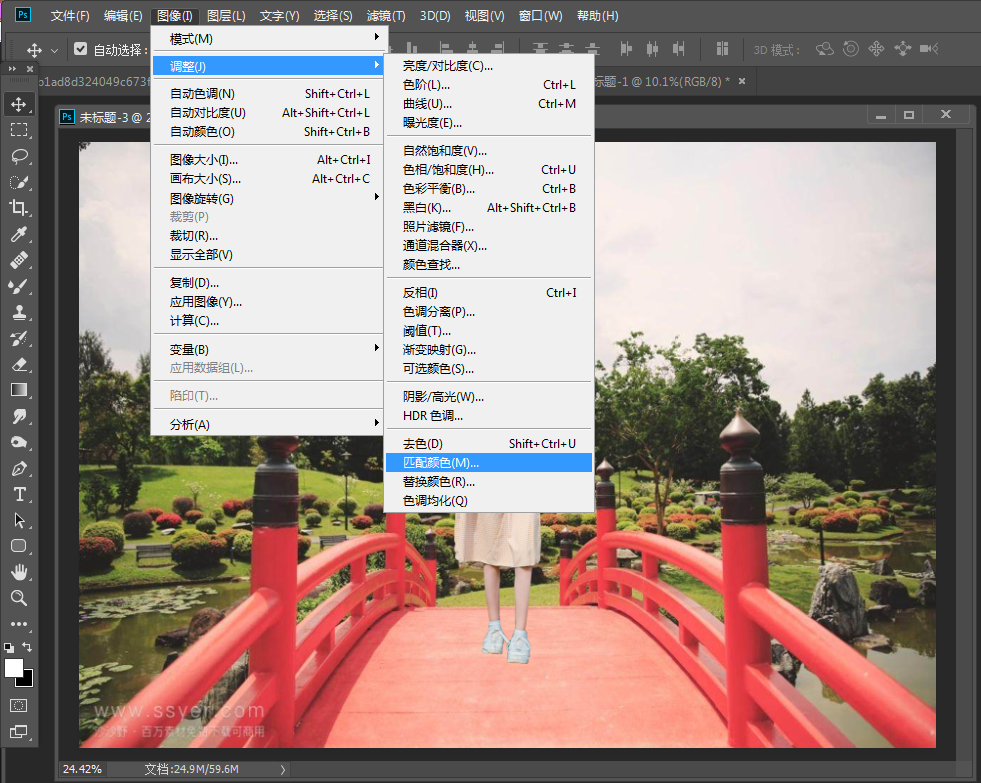
Task: Select the Crop tool
Action: coord(19,208)
